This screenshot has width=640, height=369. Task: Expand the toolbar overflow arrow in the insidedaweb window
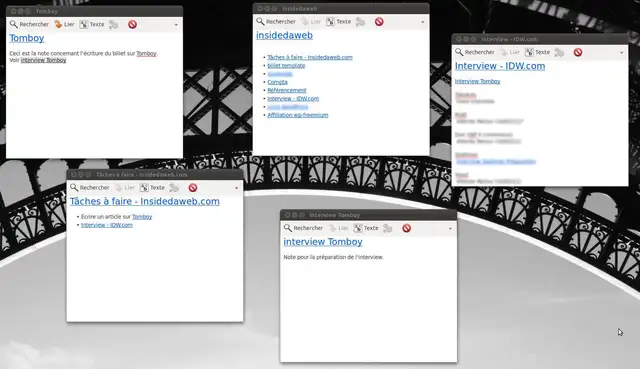(x=423, y=22)
